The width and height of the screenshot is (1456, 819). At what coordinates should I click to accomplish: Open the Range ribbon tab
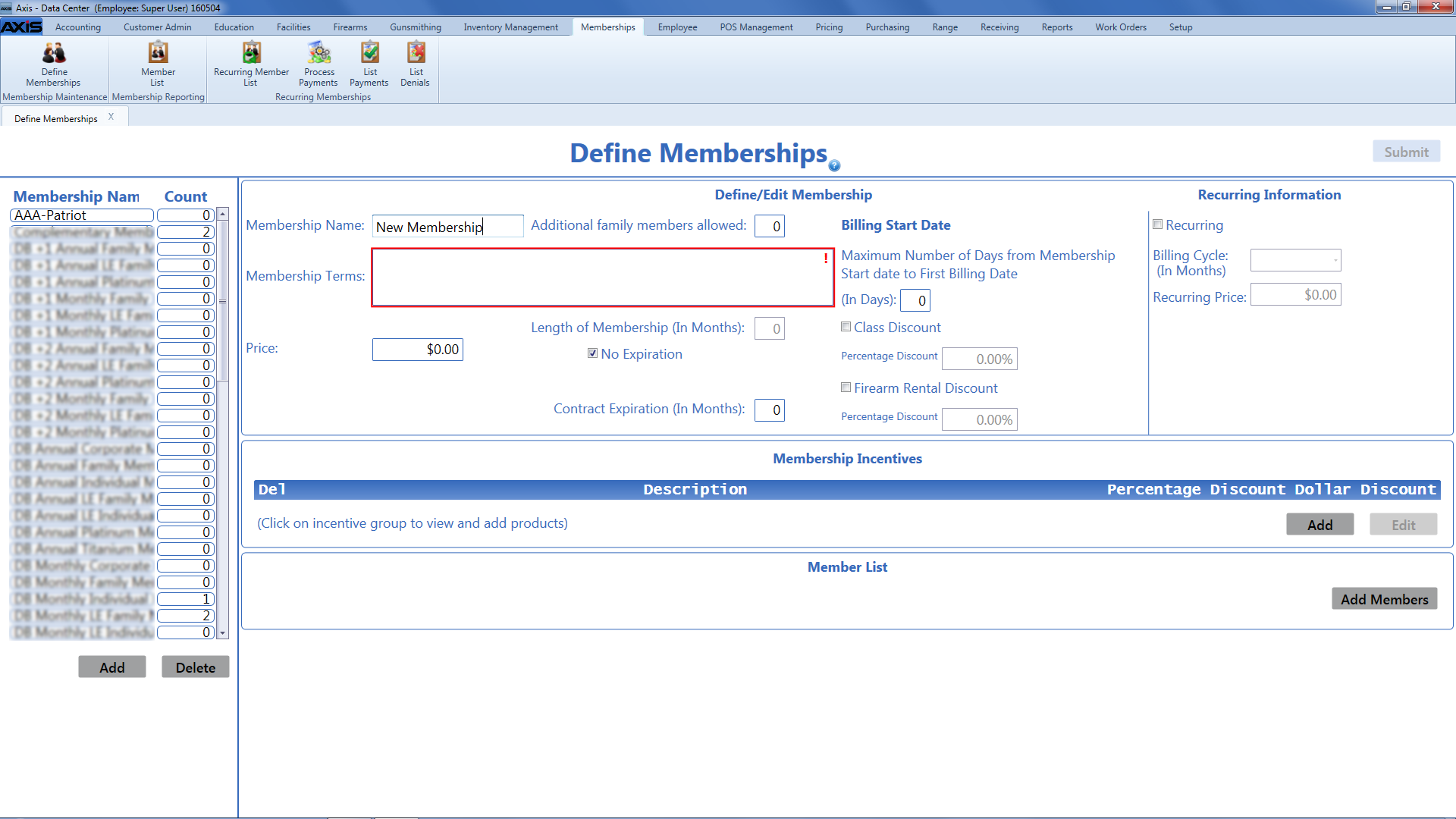[x=945, y=27]
